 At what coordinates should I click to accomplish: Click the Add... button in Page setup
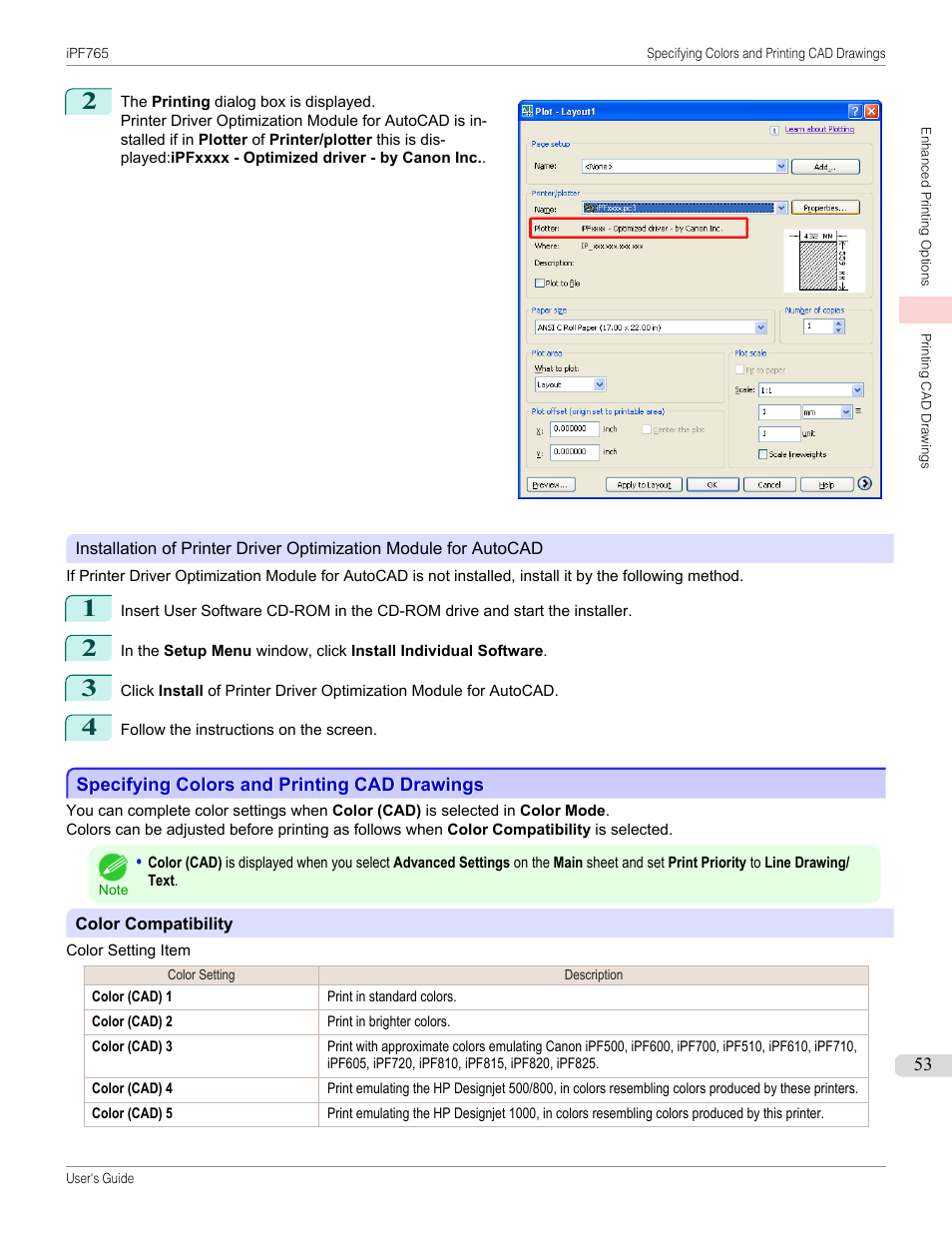pyautogui.click(x=825, y=167)
